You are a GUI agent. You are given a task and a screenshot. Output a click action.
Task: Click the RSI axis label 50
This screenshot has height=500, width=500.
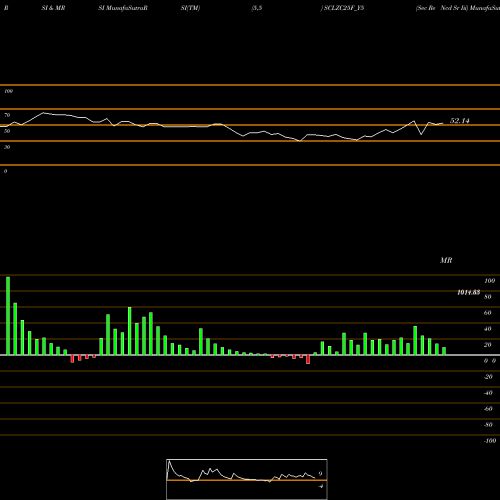click(7, 131)
